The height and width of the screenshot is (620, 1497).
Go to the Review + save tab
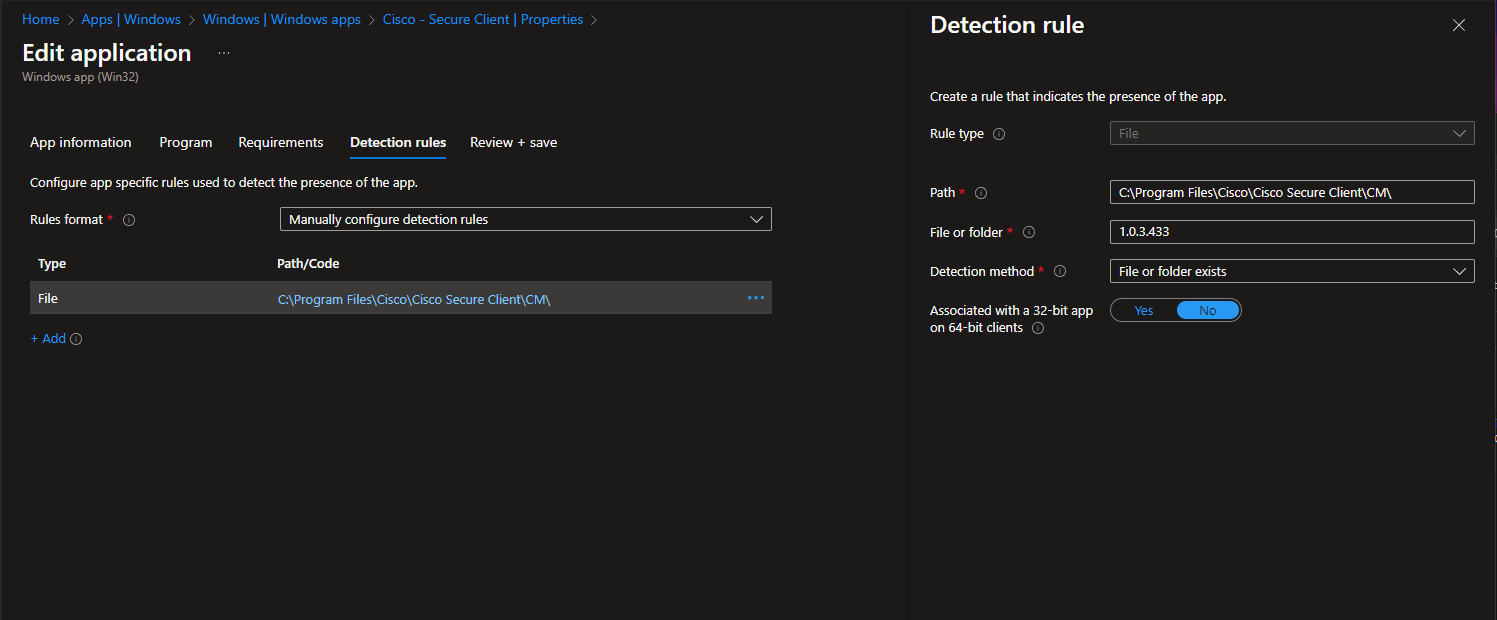(514, 143)
